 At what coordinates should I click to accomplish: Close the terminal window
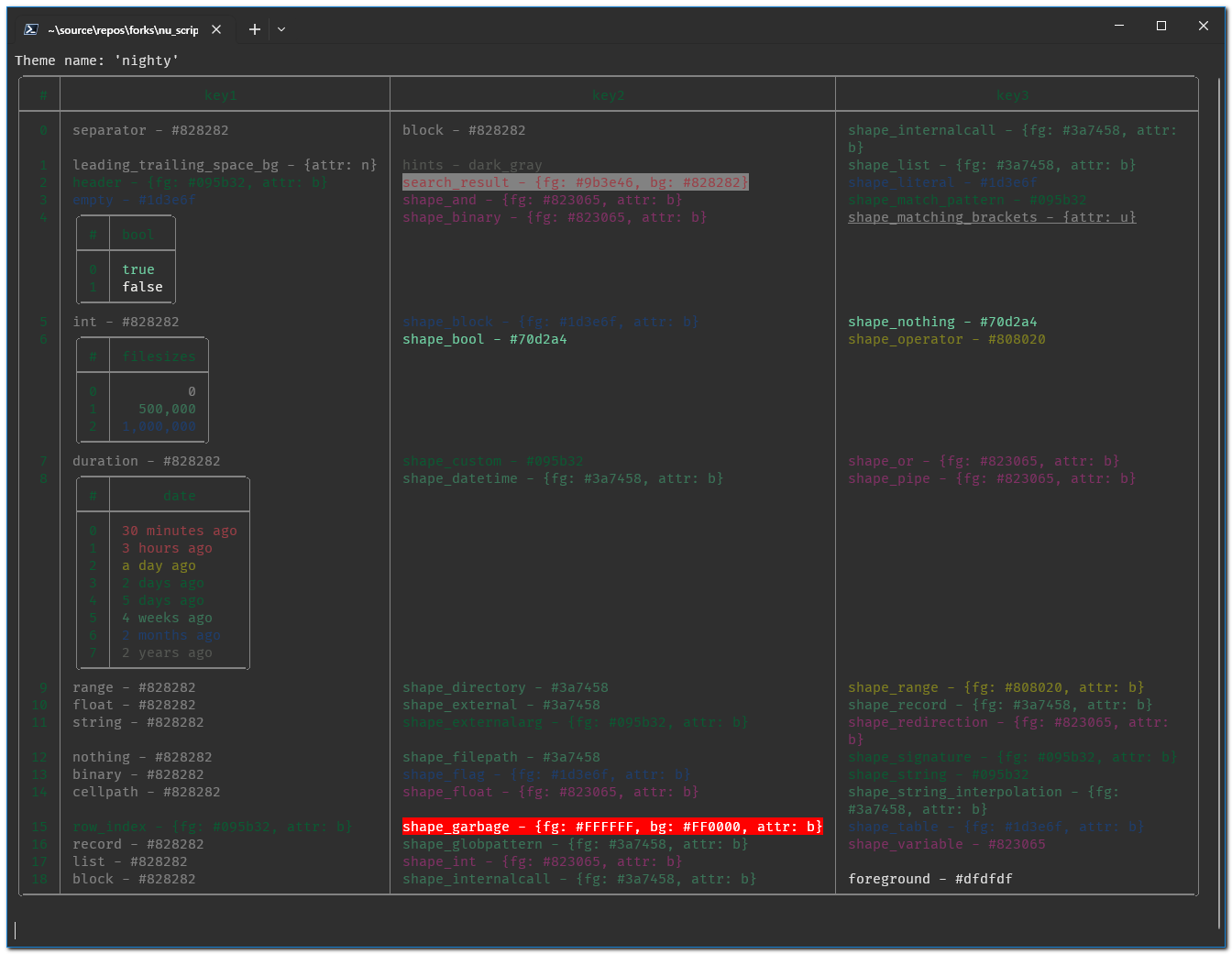(x=1204, y=26)
